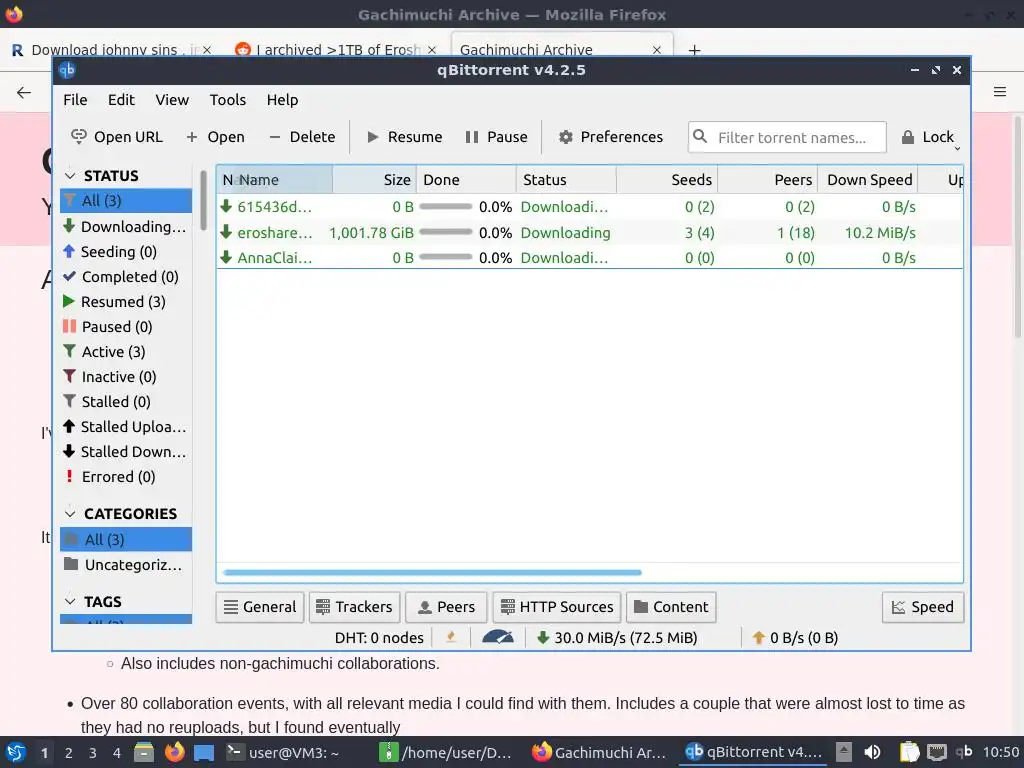
Task: Select the 615436d torrent row
Action: tap(590, 207)
